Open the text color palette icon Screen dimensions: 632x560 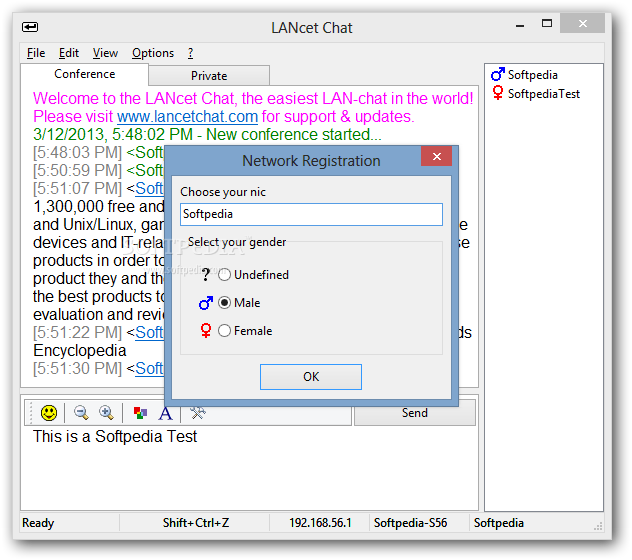(x=140, y=413)
